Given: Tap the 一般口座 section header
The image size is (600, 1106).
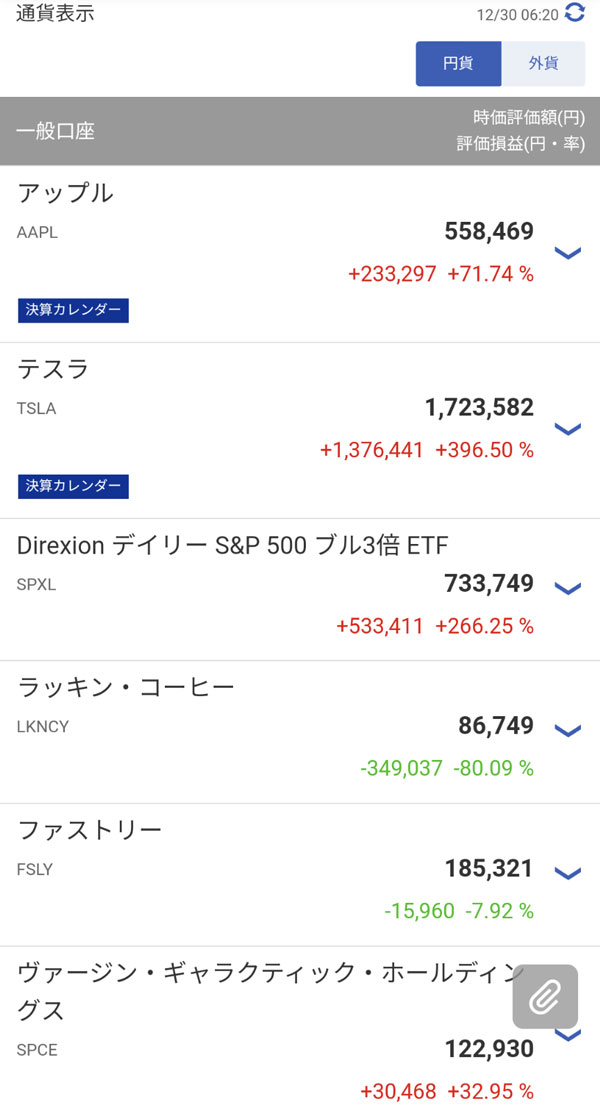Looking at the screenshot, I should 56,131.
